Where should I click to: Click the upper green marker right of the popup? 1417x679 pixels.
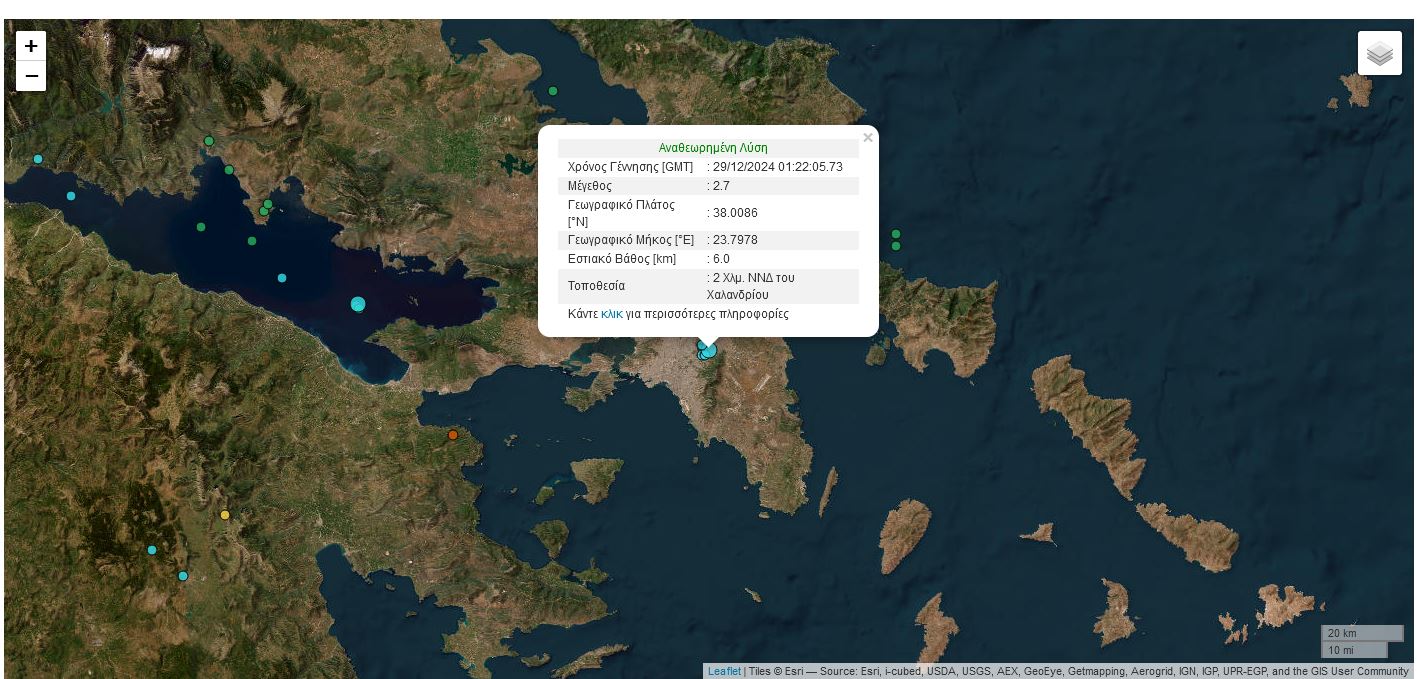click(896, 234)
